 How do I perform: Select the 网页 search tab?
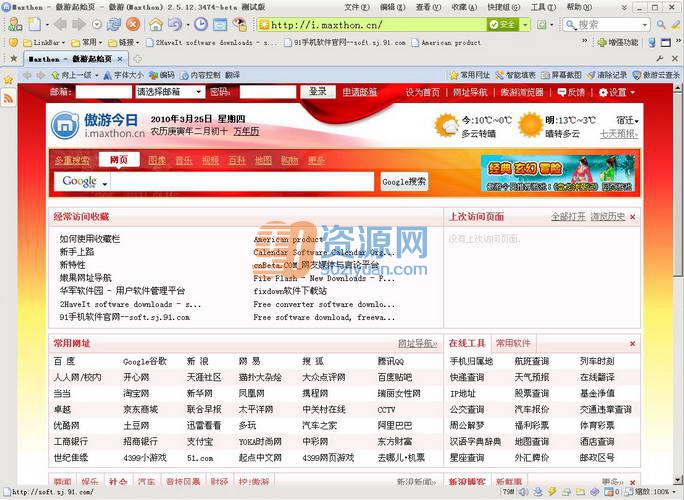coord(119,160)
